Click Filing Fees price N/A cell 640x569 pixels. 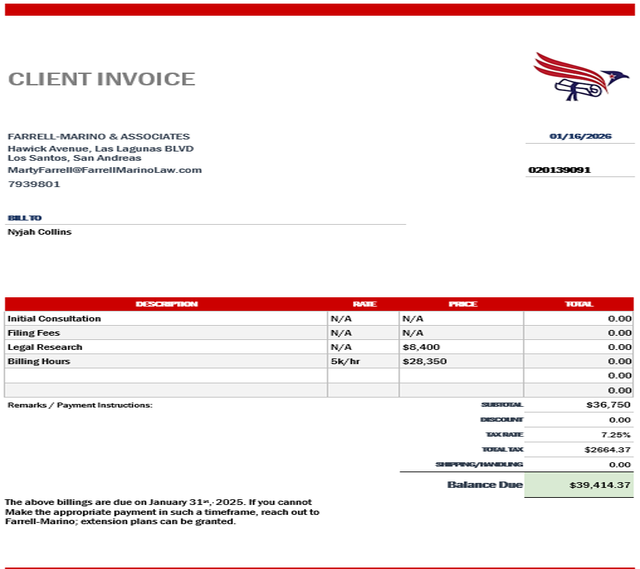point(461,333)
